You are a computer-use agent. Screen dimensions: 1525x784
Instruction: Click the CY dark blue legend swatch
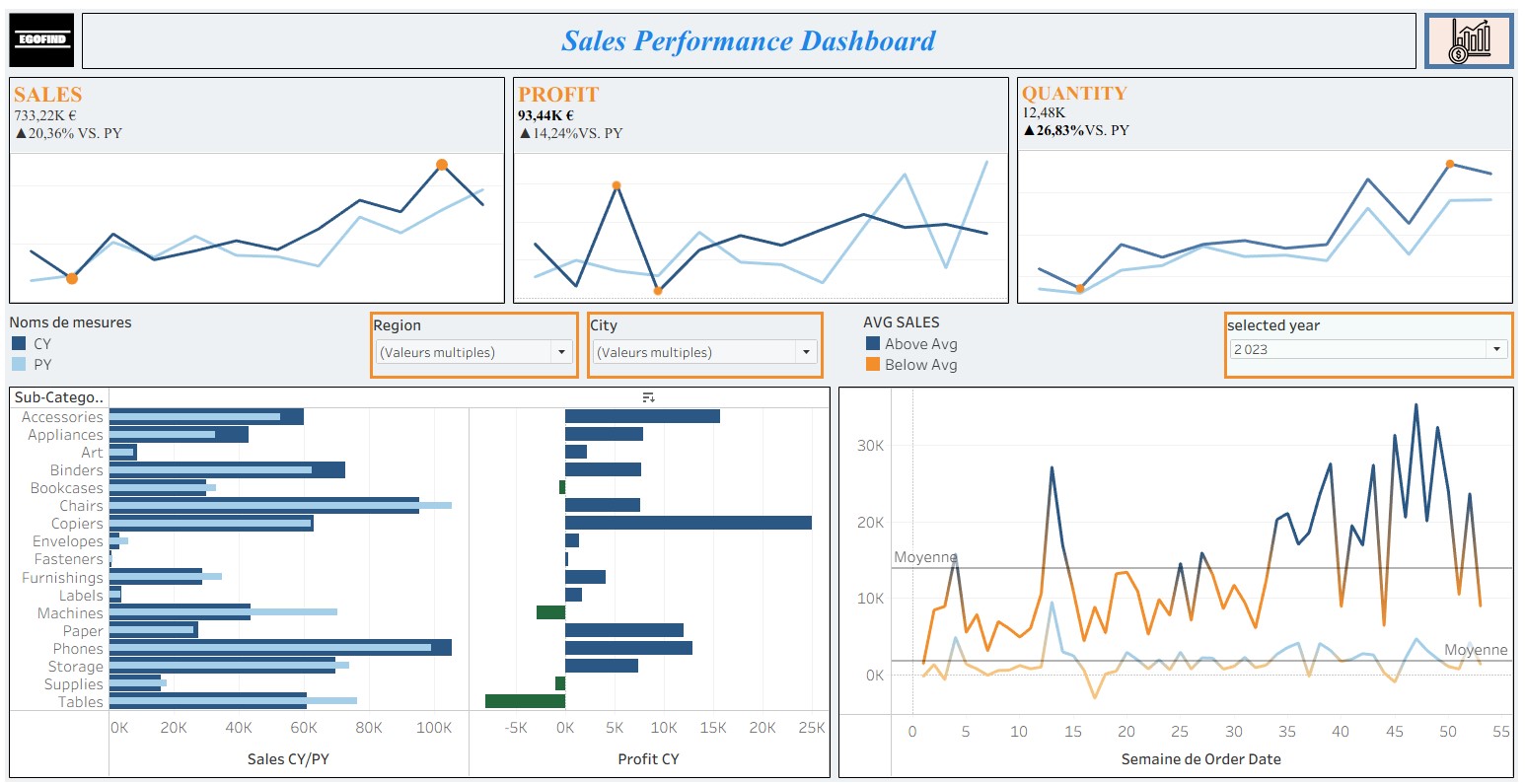pos(19,343)
